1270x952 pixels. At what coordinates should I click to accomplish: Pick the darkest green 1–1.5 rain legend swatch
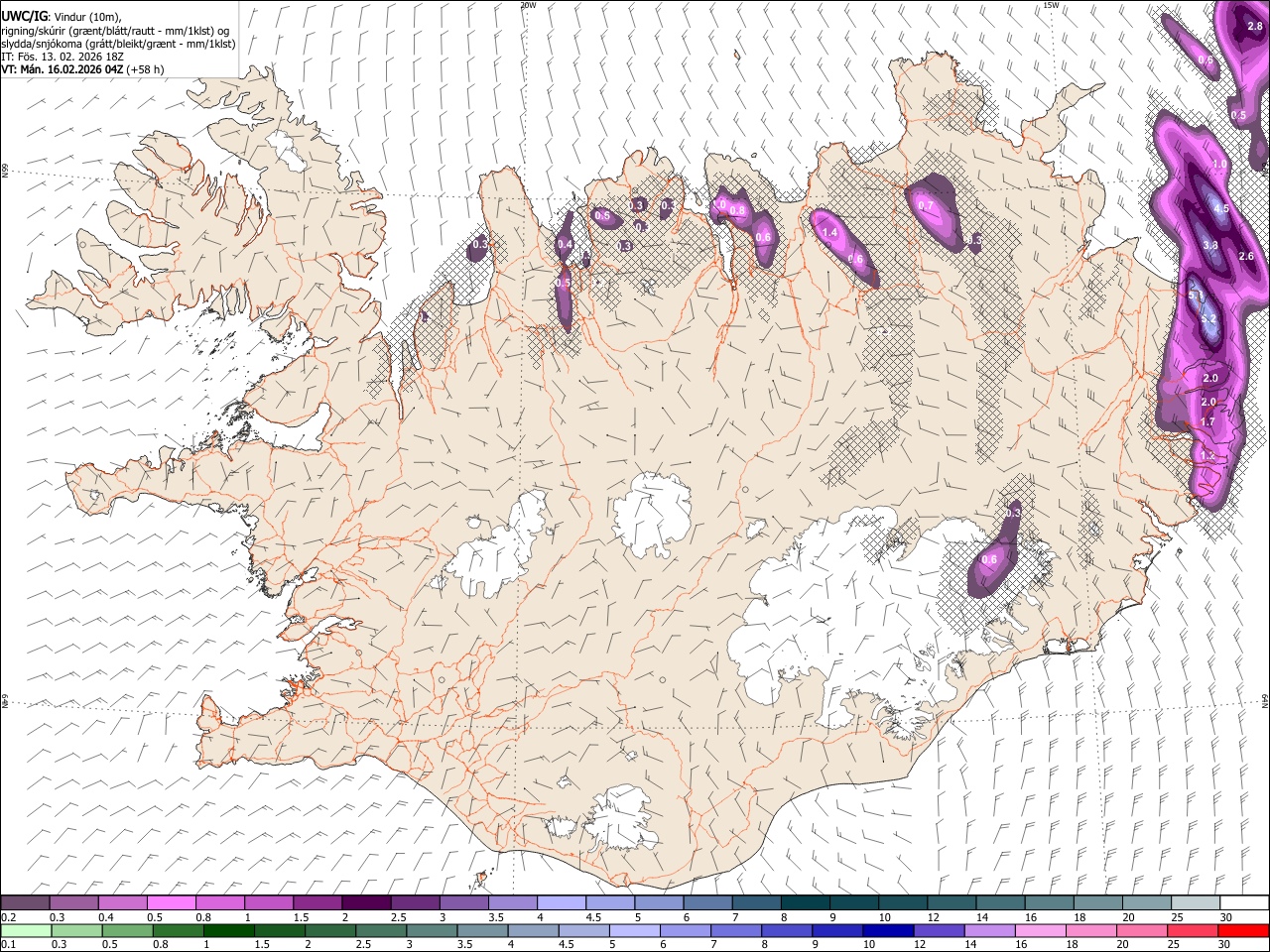click(x=228, y=930)
